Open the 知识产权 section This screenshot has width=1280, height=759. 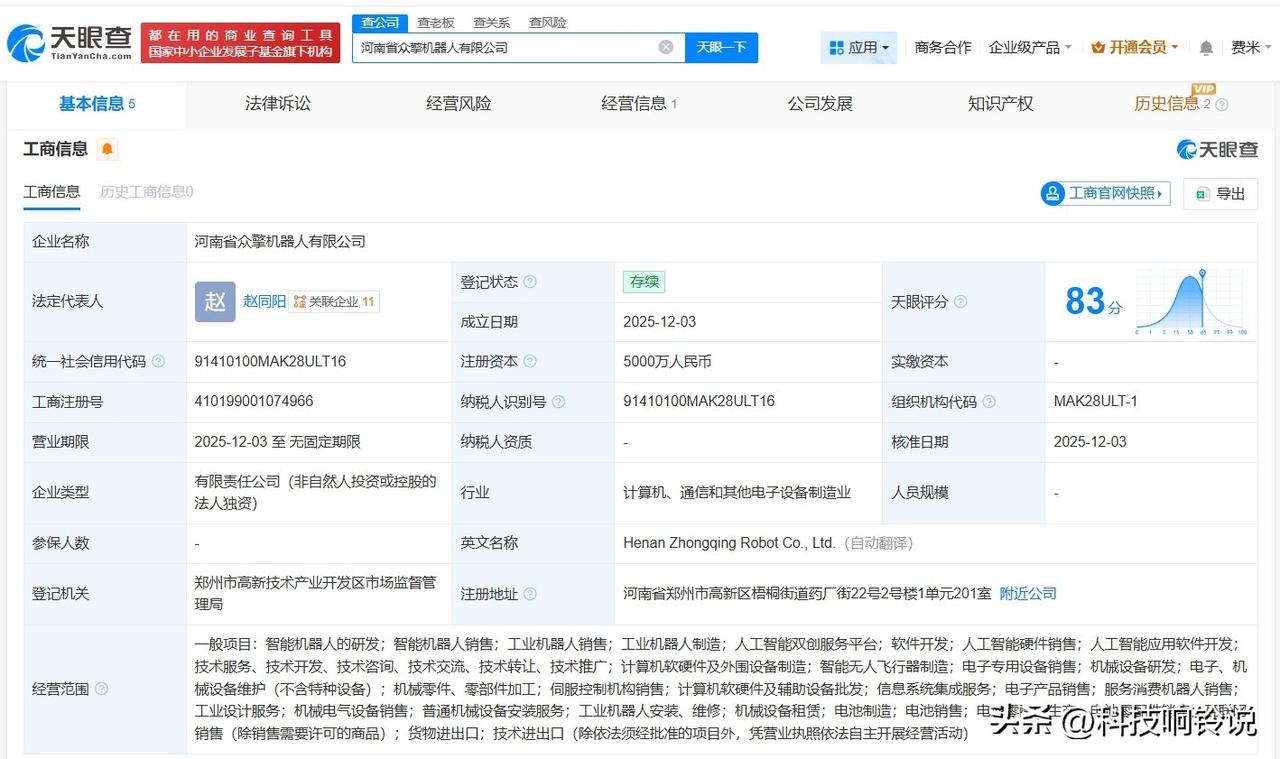click(999, 103)
